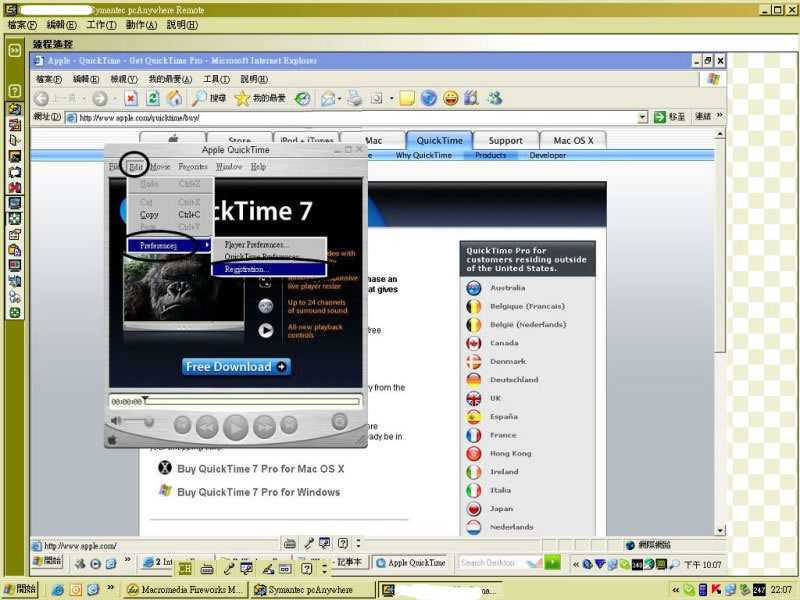Click the QuickTime play button

tap(235, 427)
